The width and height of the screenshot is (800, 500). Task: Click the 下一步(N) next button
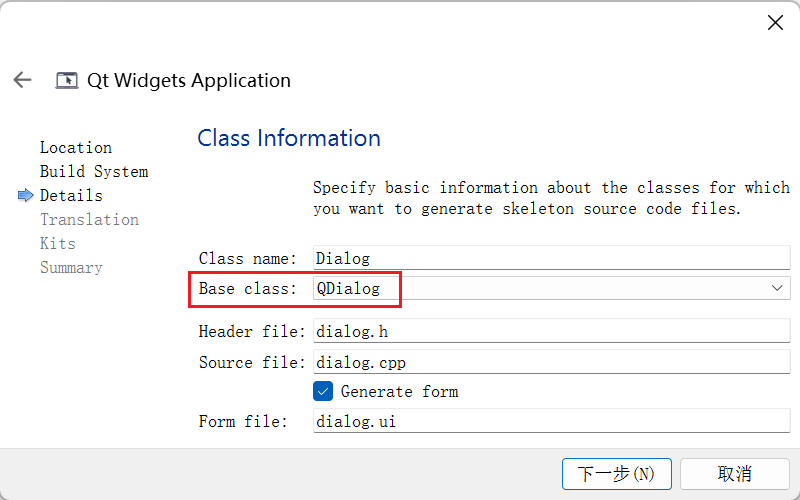click(x=616, y=474)
